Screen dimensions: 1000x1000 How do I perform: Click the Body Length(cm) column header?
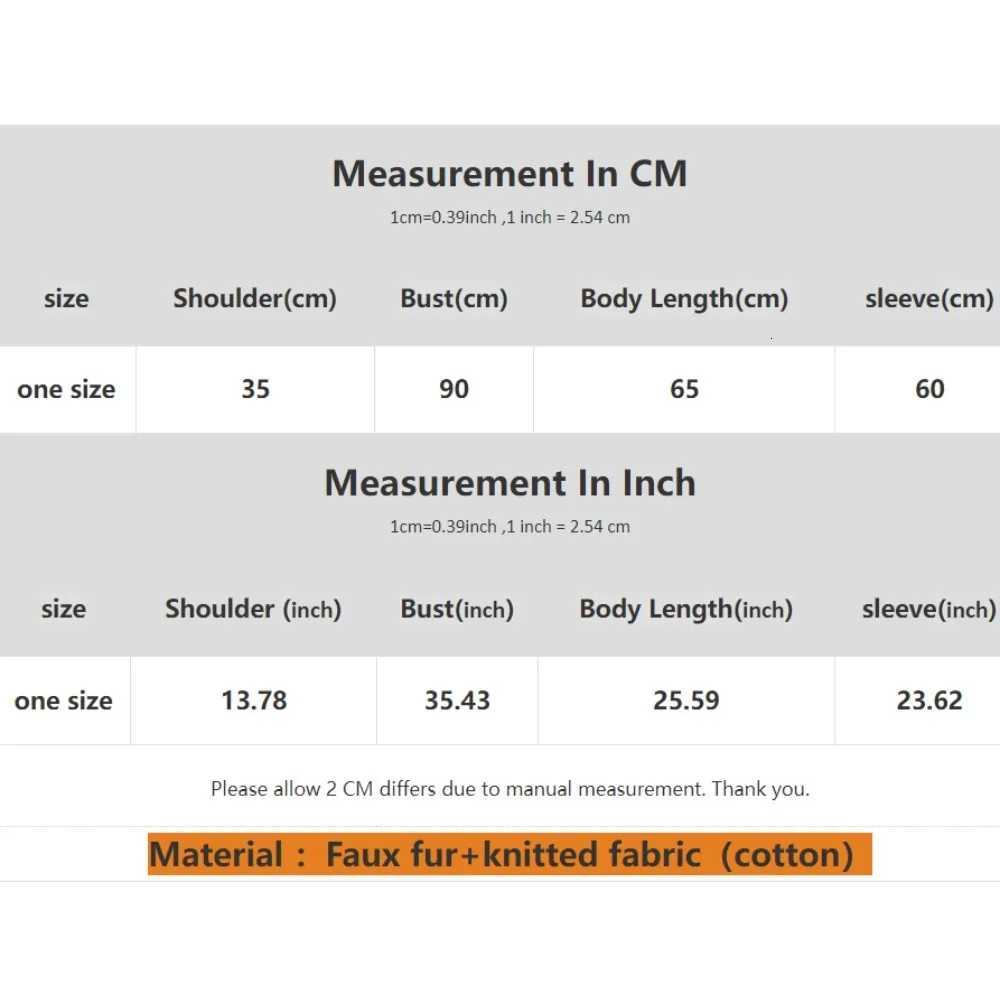click(x=684, y=298)
